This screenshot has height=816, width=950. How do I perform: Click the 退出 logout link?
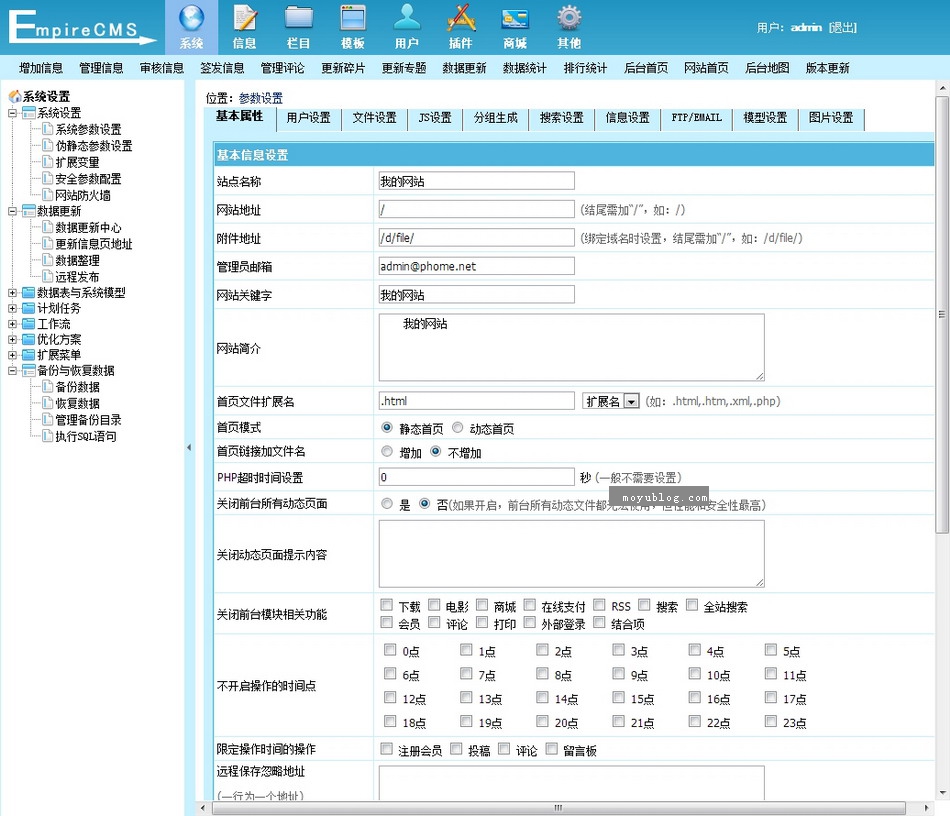click(843, 27)
